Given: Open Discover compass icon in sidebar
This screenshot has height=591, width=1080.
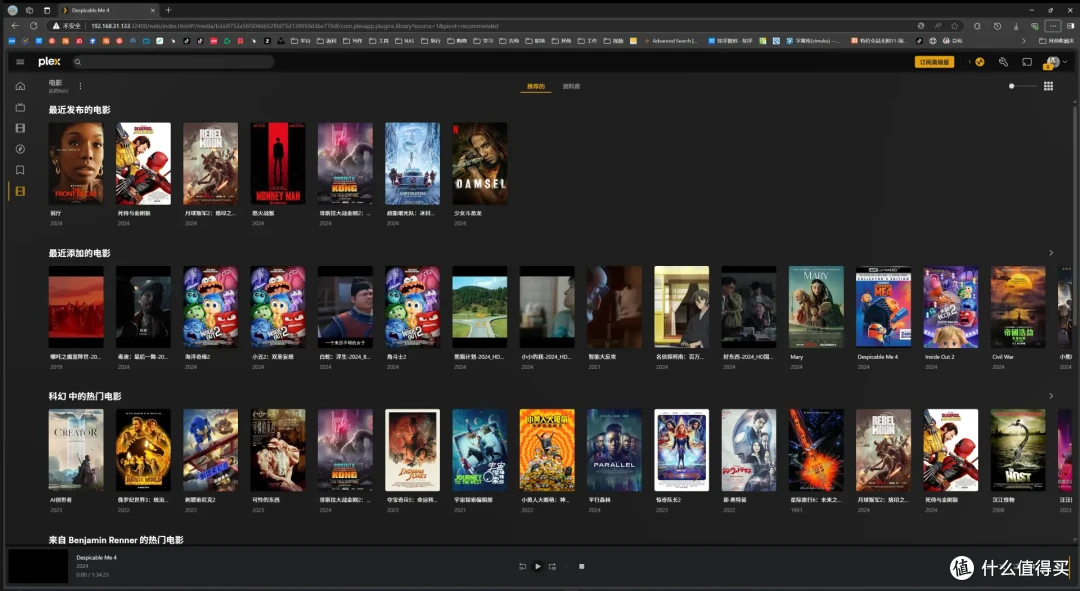Looking at the screenshot, I should (x=20, y=149).
